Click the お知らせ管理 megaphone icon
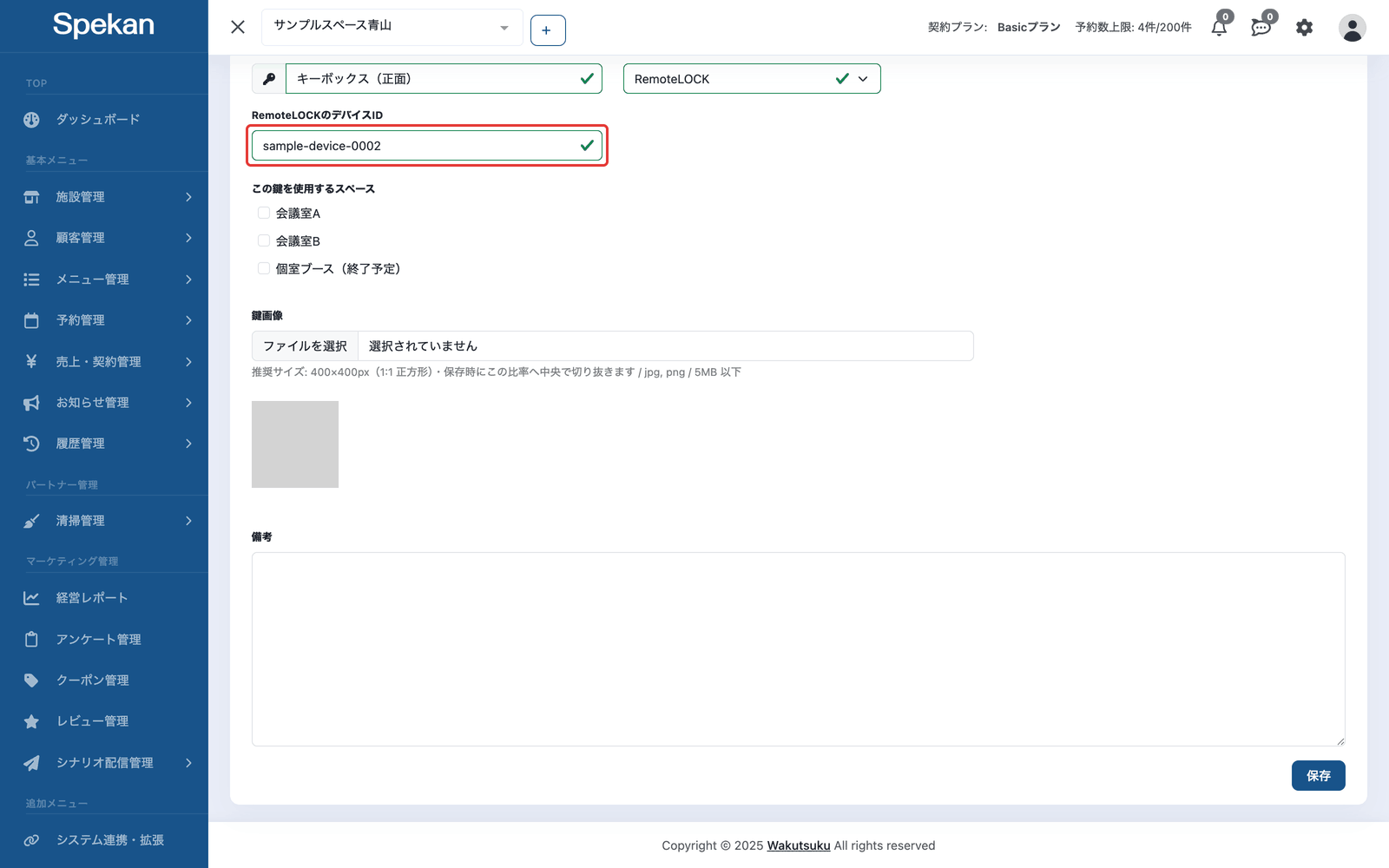 pos(31,403)
